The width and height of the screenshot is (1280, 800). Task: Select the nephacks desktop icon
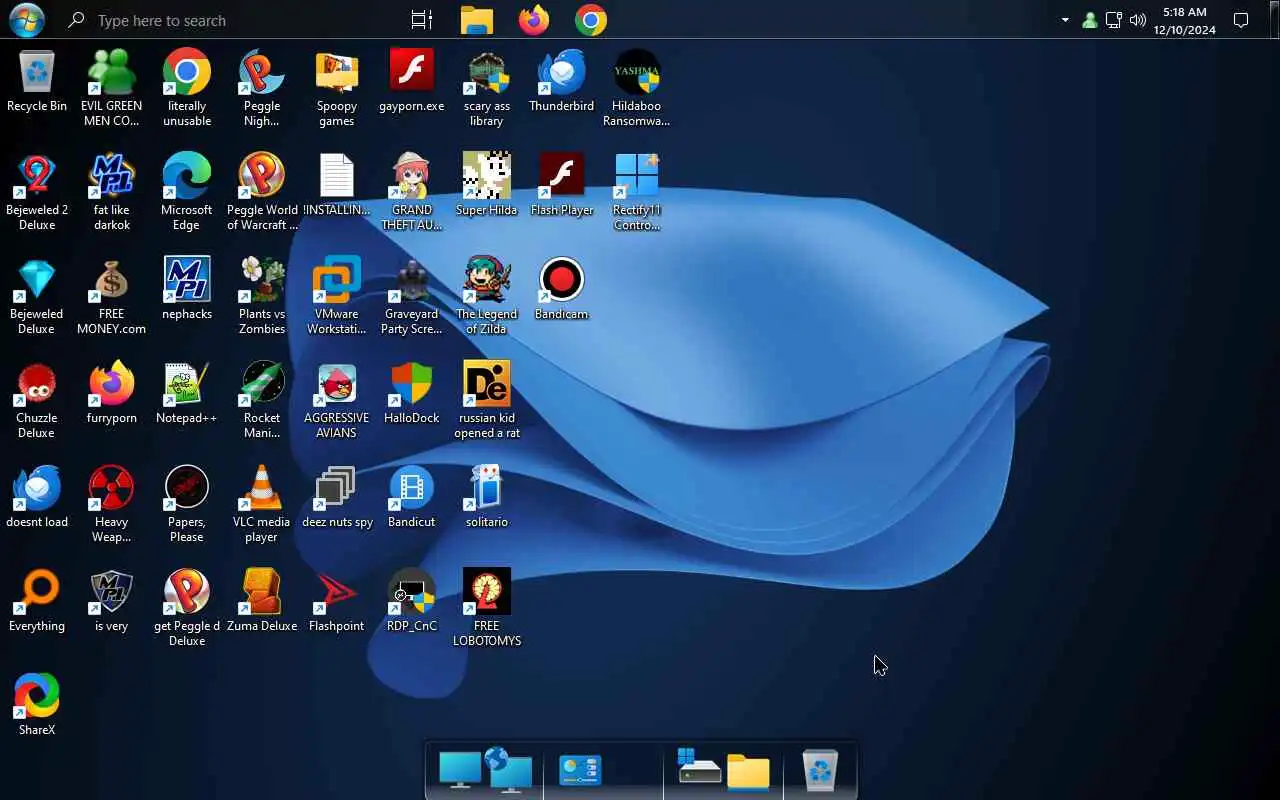(187, 290)
